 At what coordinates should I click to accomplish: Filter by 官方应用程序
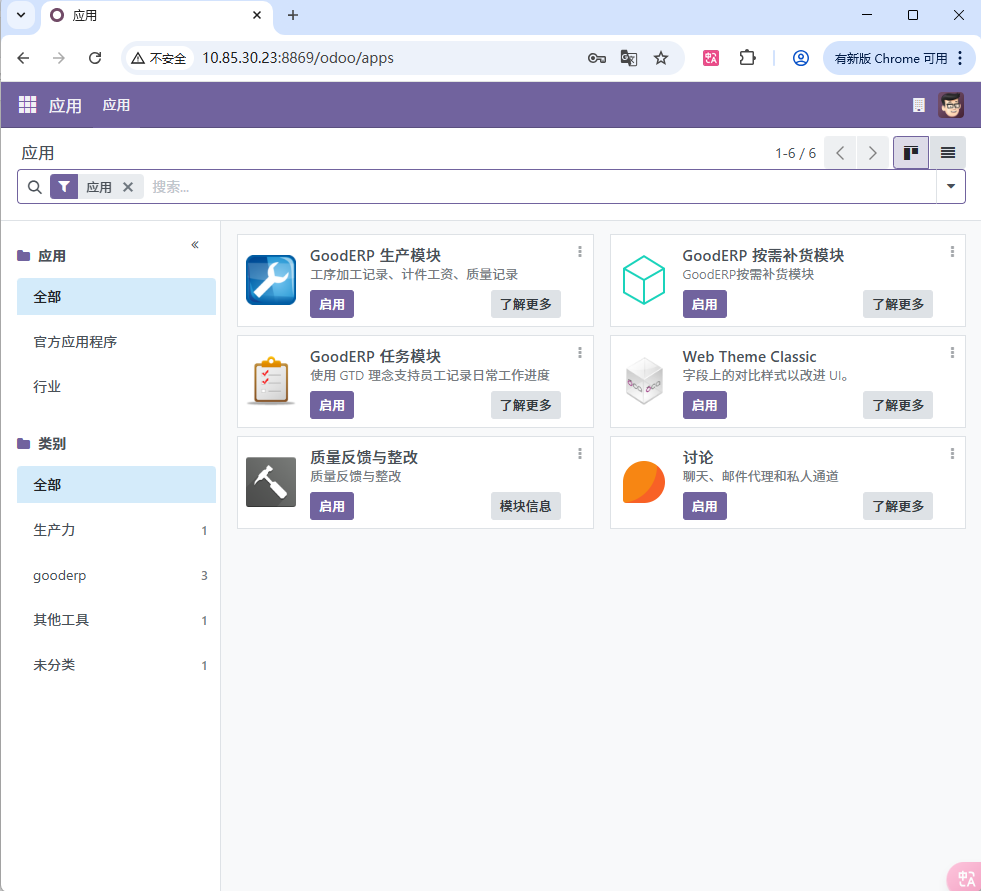pyautogui.click(x=116, y=342)
